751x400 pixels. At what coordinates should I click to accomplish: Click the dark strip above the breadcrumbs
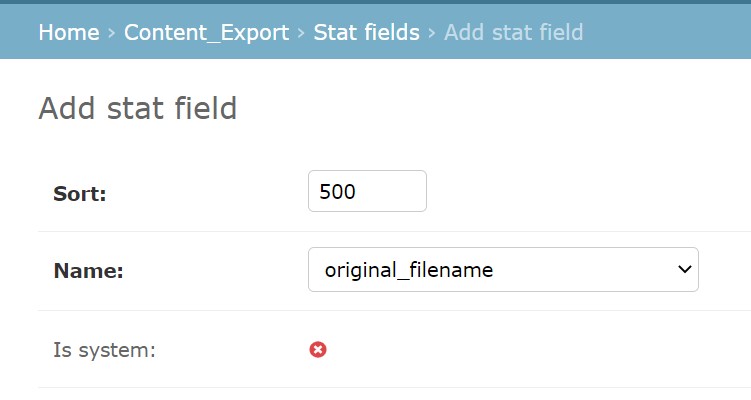click(376, 2)
